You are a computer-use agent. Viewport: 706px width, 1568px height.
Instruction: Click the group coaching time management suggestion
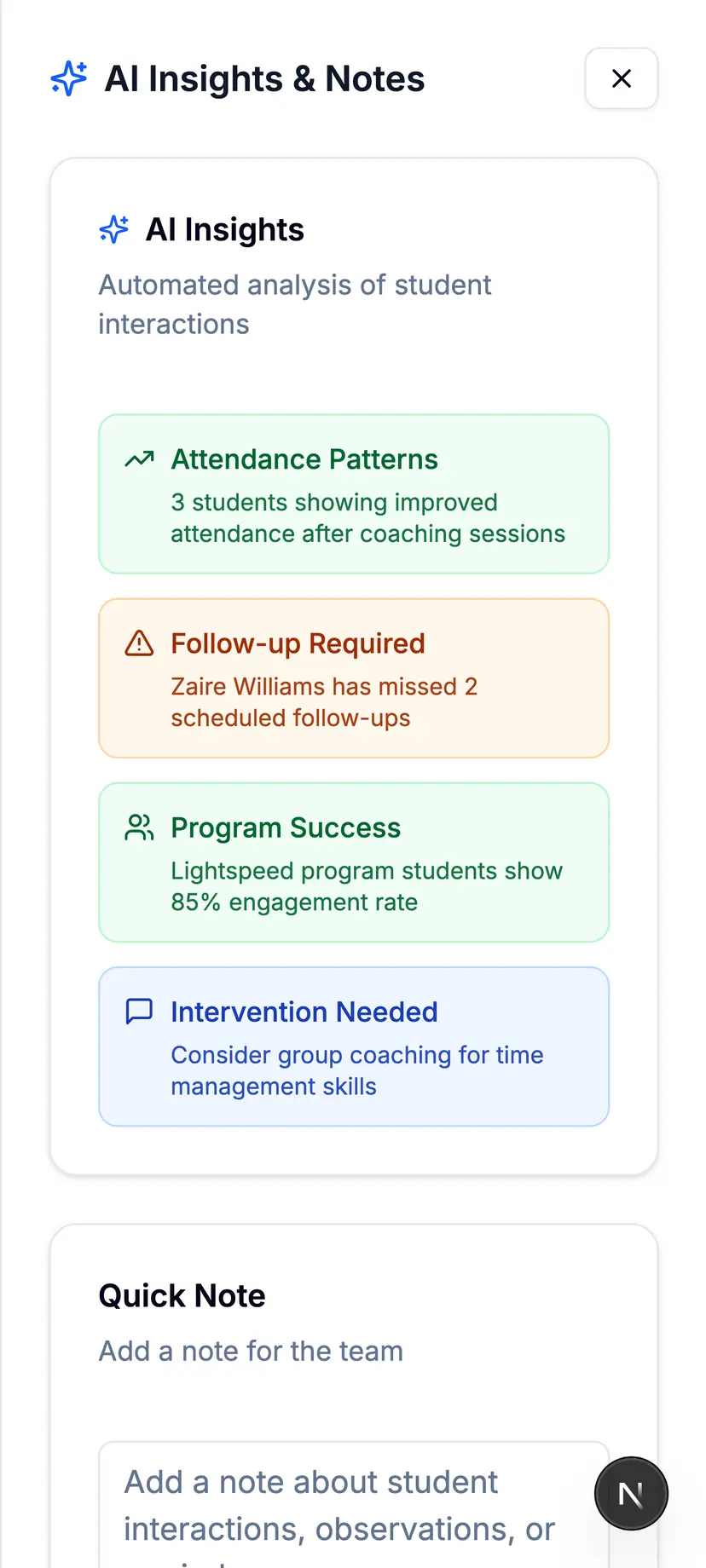pyautogui.click(x=357, y=1070)
